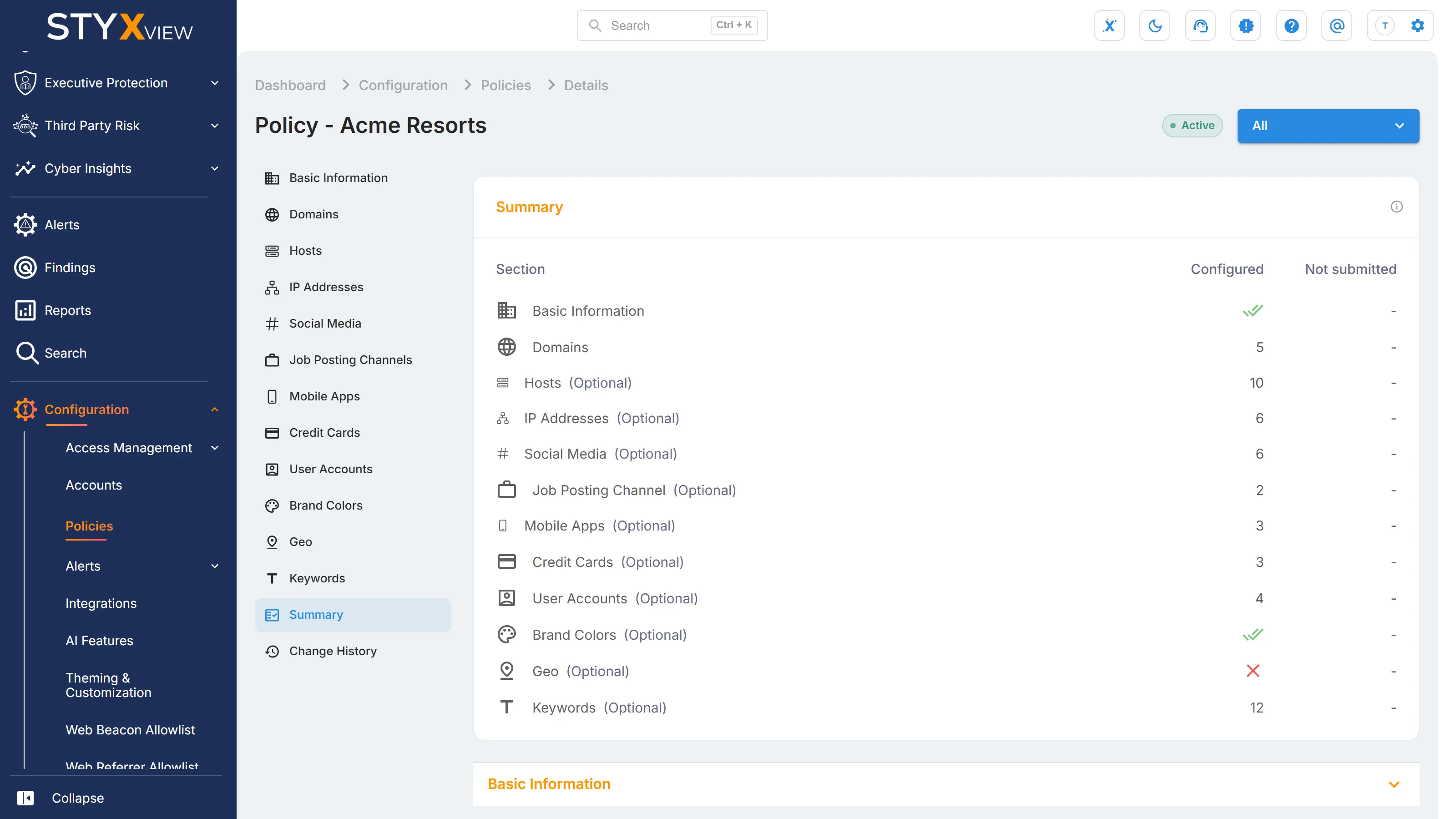Open Web Beacon Allowlist

[130, 730]
